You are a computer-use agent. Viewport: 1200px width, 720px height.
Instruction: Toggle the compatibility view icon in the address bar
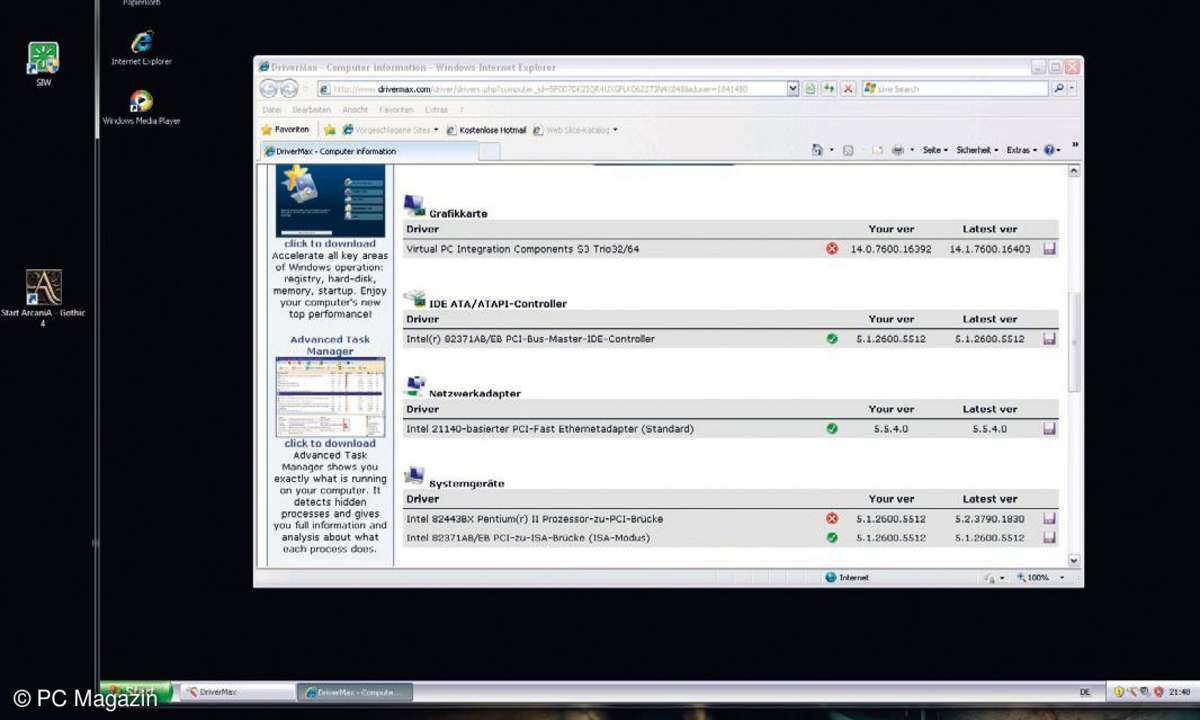point(811,89)
